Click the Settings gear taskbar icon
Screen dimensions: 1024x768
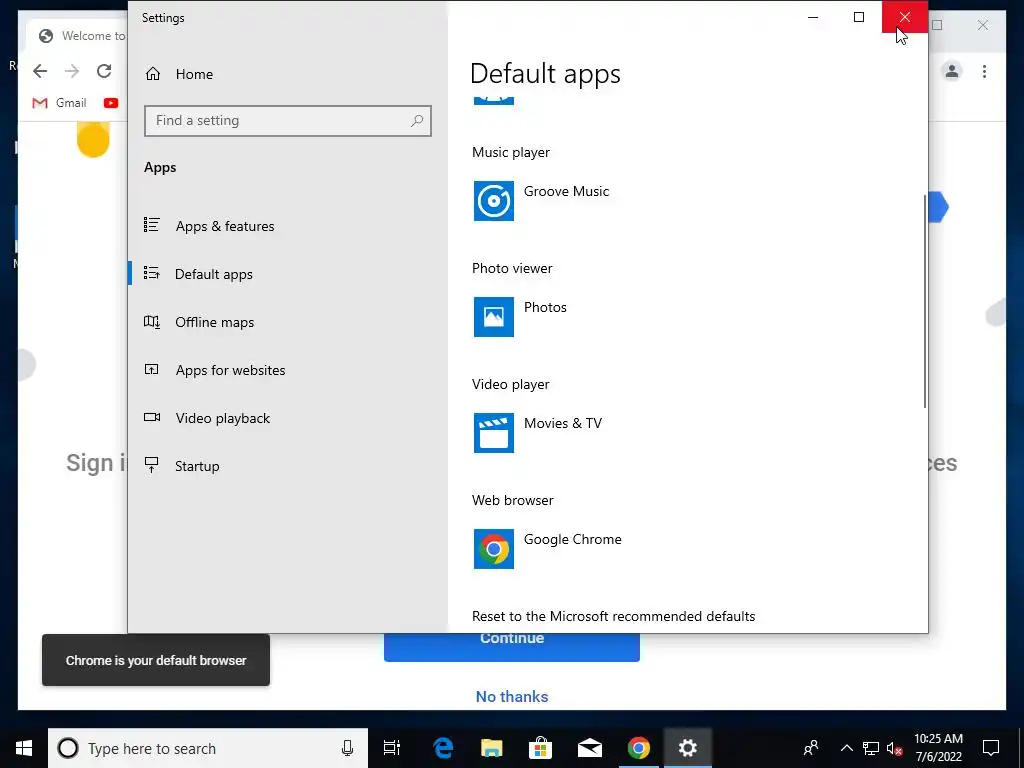point(688,748)
